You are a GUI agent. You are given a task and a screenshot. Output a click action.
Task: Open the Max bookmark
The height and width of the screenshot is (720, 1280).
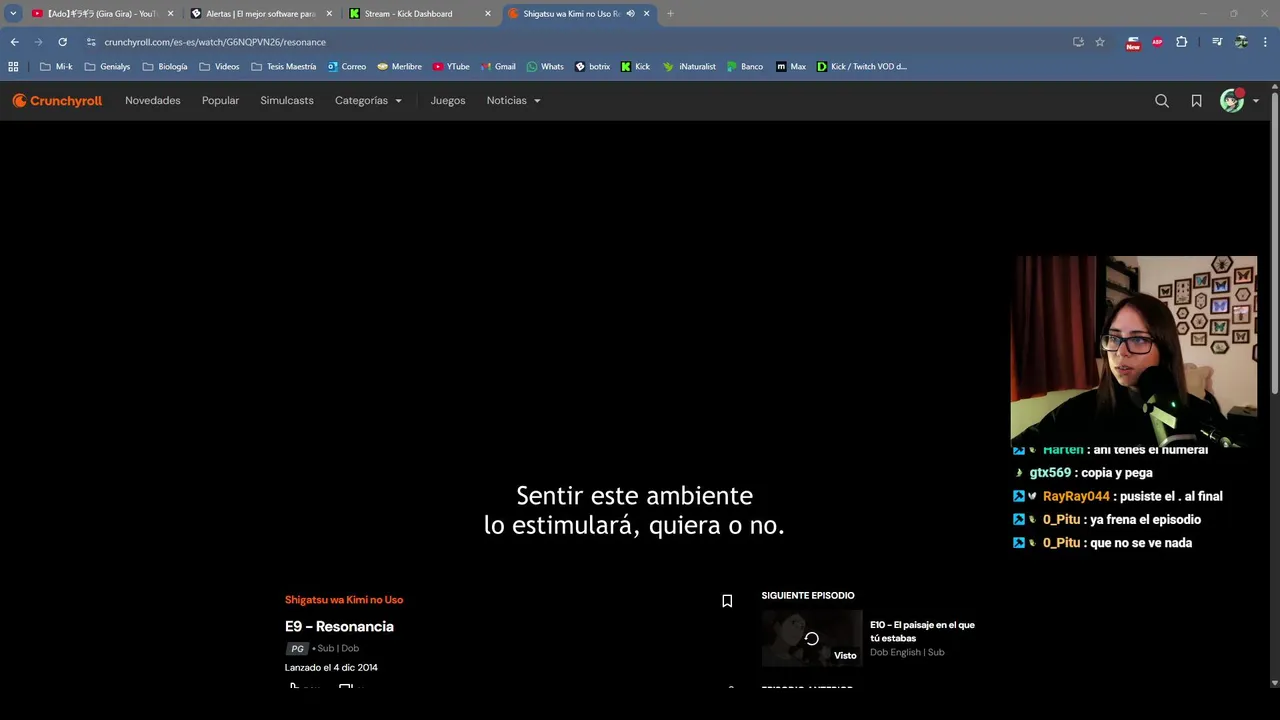pyautogui.click(x=790, y=67)
